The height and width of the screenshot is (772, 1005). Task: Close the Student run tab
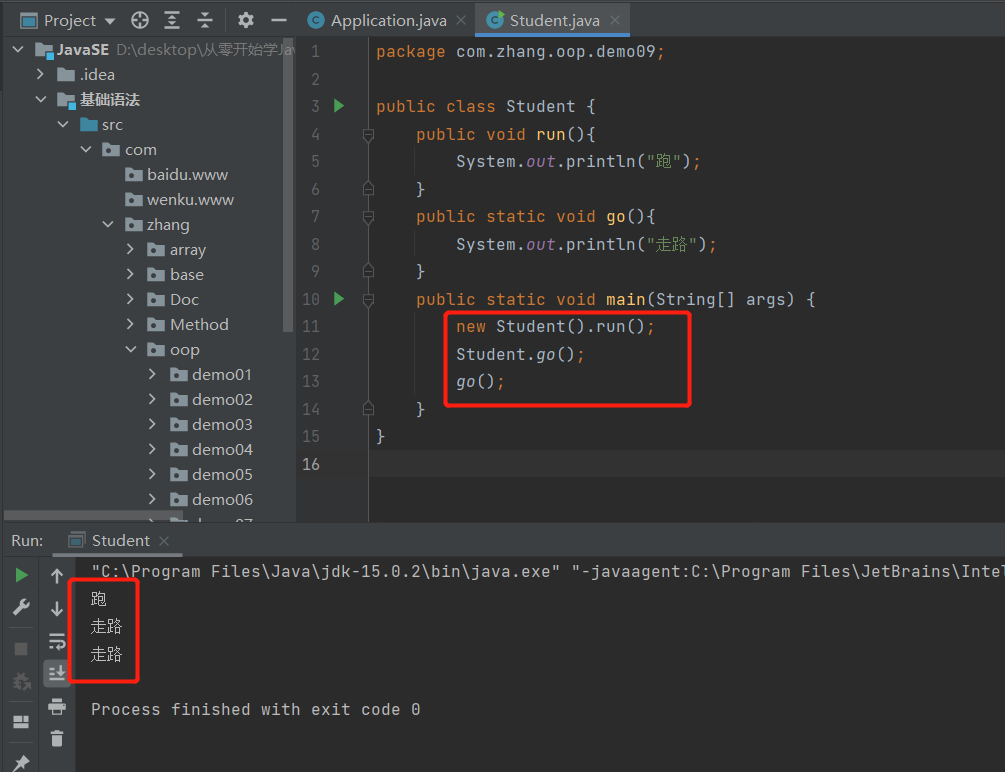tap(164, 541)
